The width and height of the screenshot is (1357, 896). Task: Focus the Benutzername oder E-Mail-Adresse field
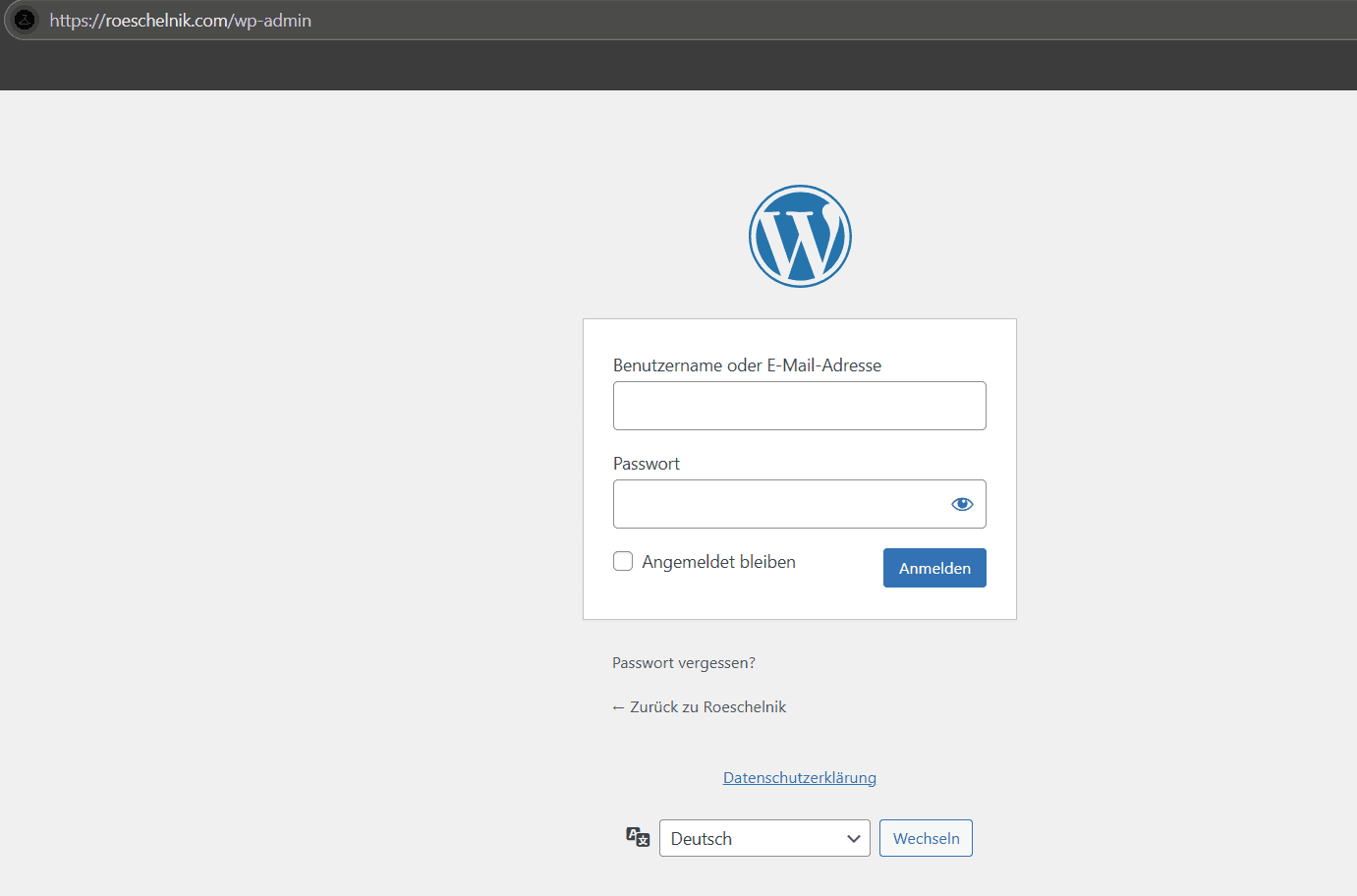800,406
